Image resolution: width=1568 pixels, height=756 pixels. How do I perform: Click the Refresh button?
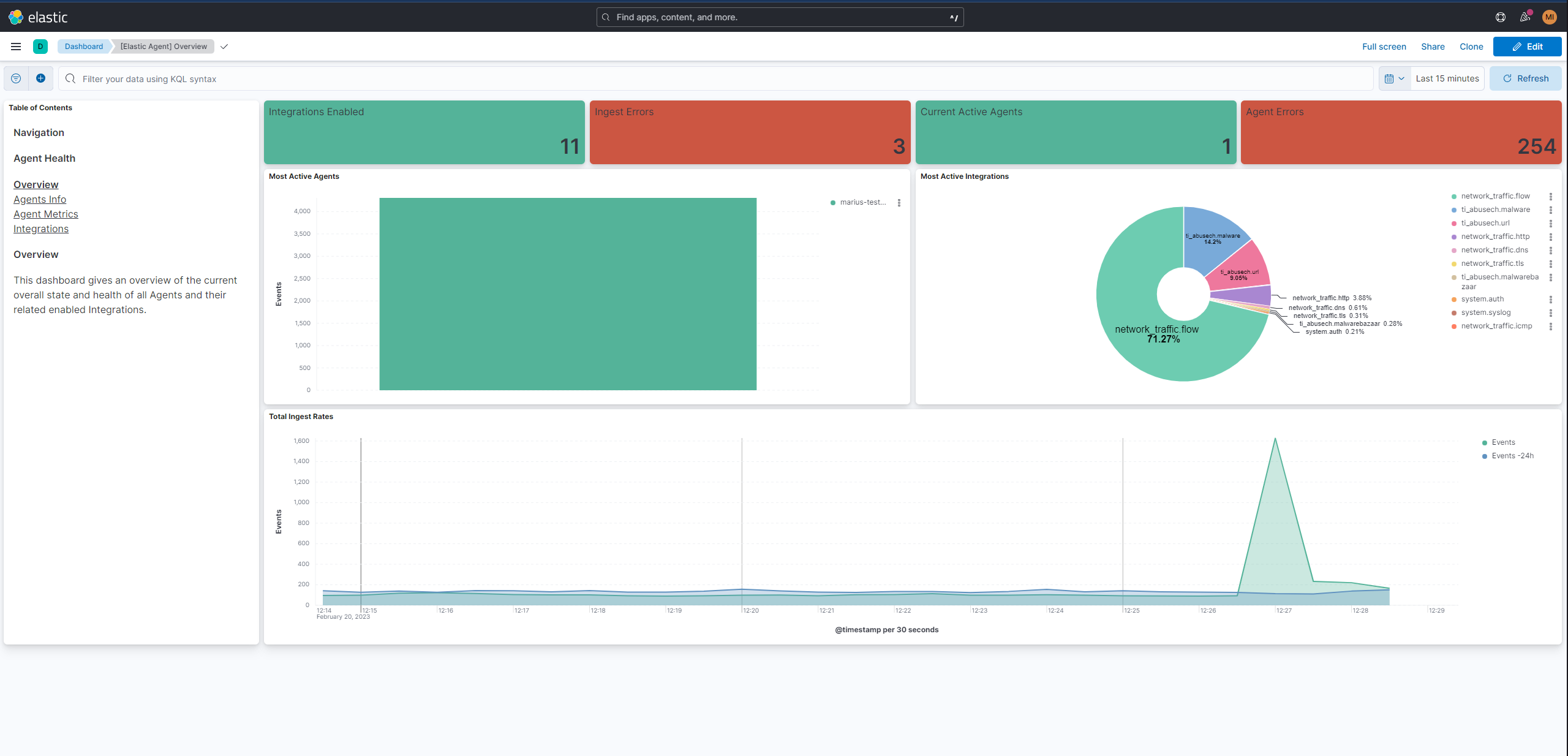point(1525,78)
